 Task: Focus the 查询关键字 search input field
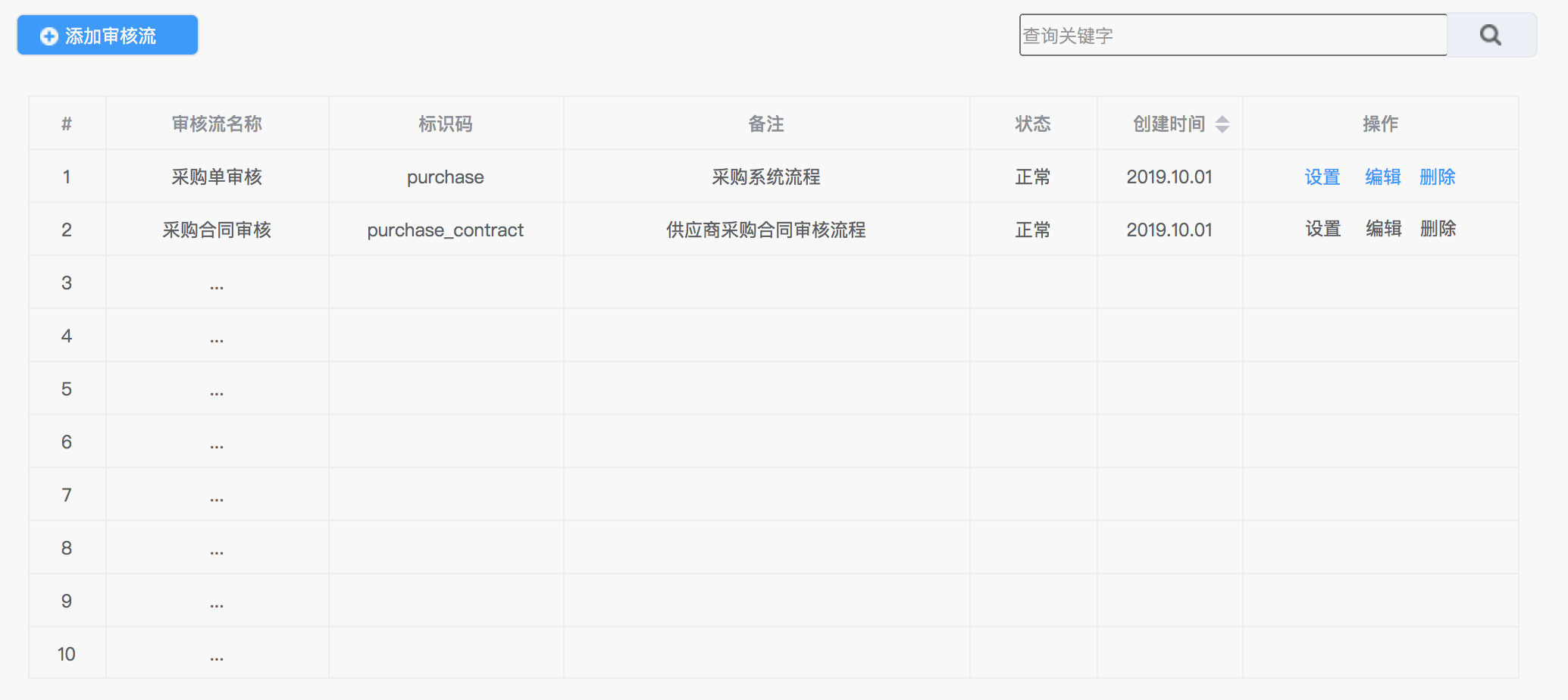point(1232,36)
